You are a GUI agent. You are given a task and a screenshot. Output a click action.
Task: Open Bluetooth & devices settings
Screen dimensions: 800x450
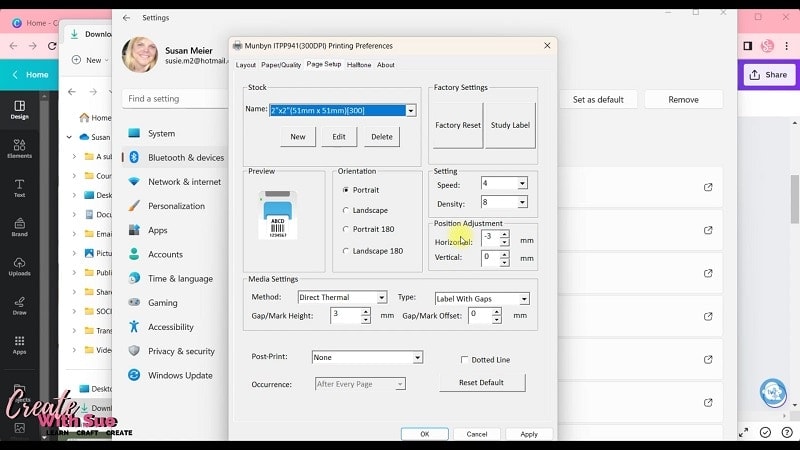click(x=176, y=158)
